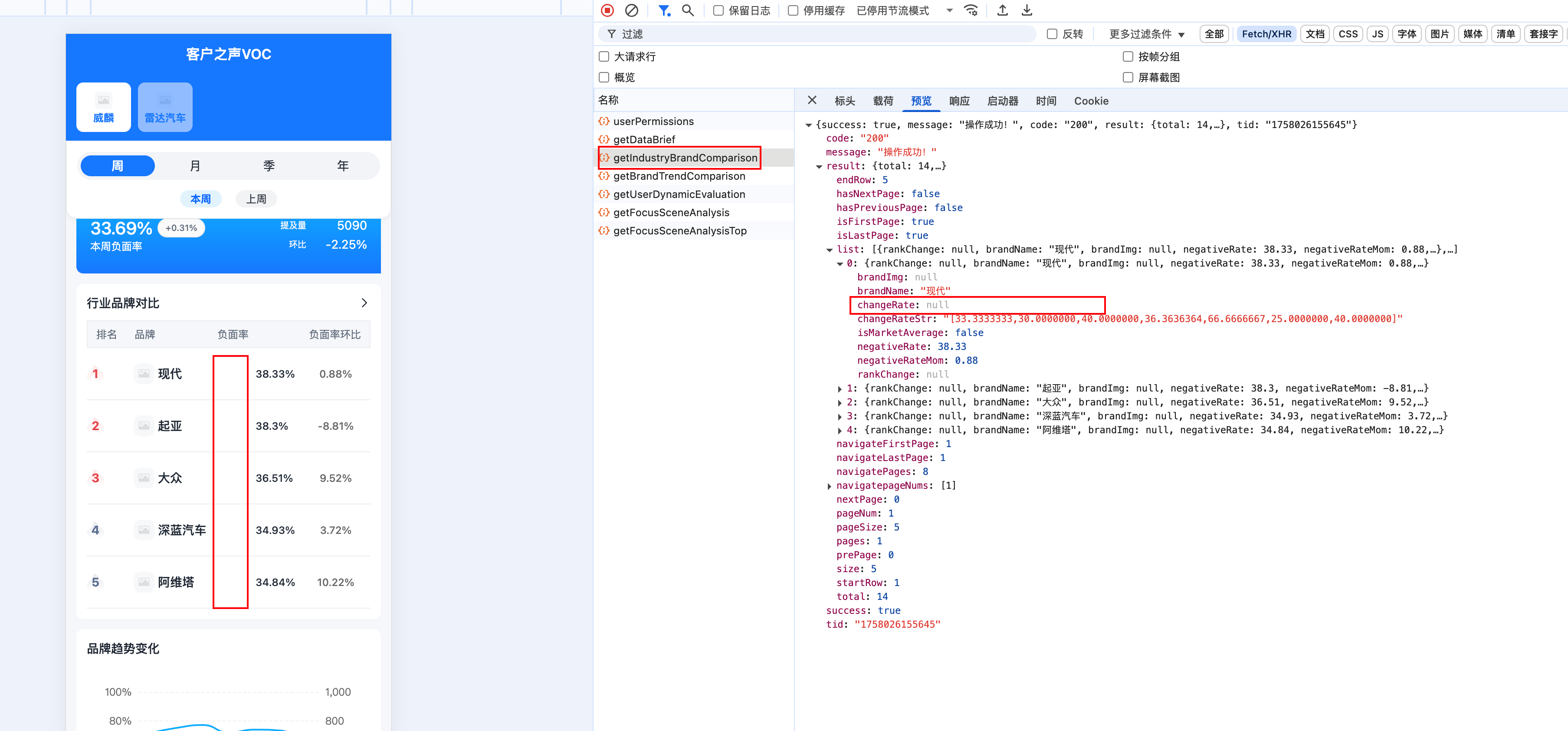Click 阿维塔 brand image placeholder
The height and width of the screenshot is (731, 1568).
click(x=144, y=582)
